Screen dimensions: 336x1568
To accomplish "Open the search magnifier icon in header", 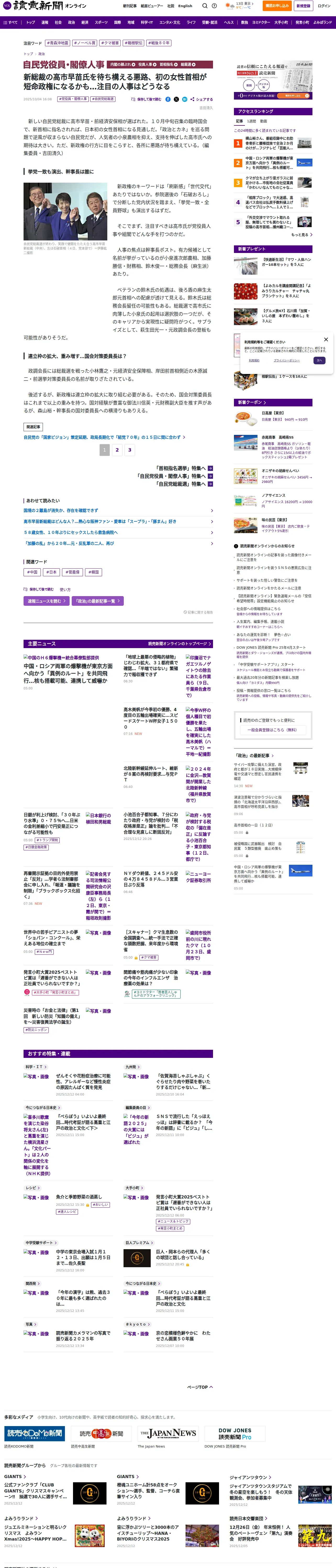I will click(x=205, y=5).
